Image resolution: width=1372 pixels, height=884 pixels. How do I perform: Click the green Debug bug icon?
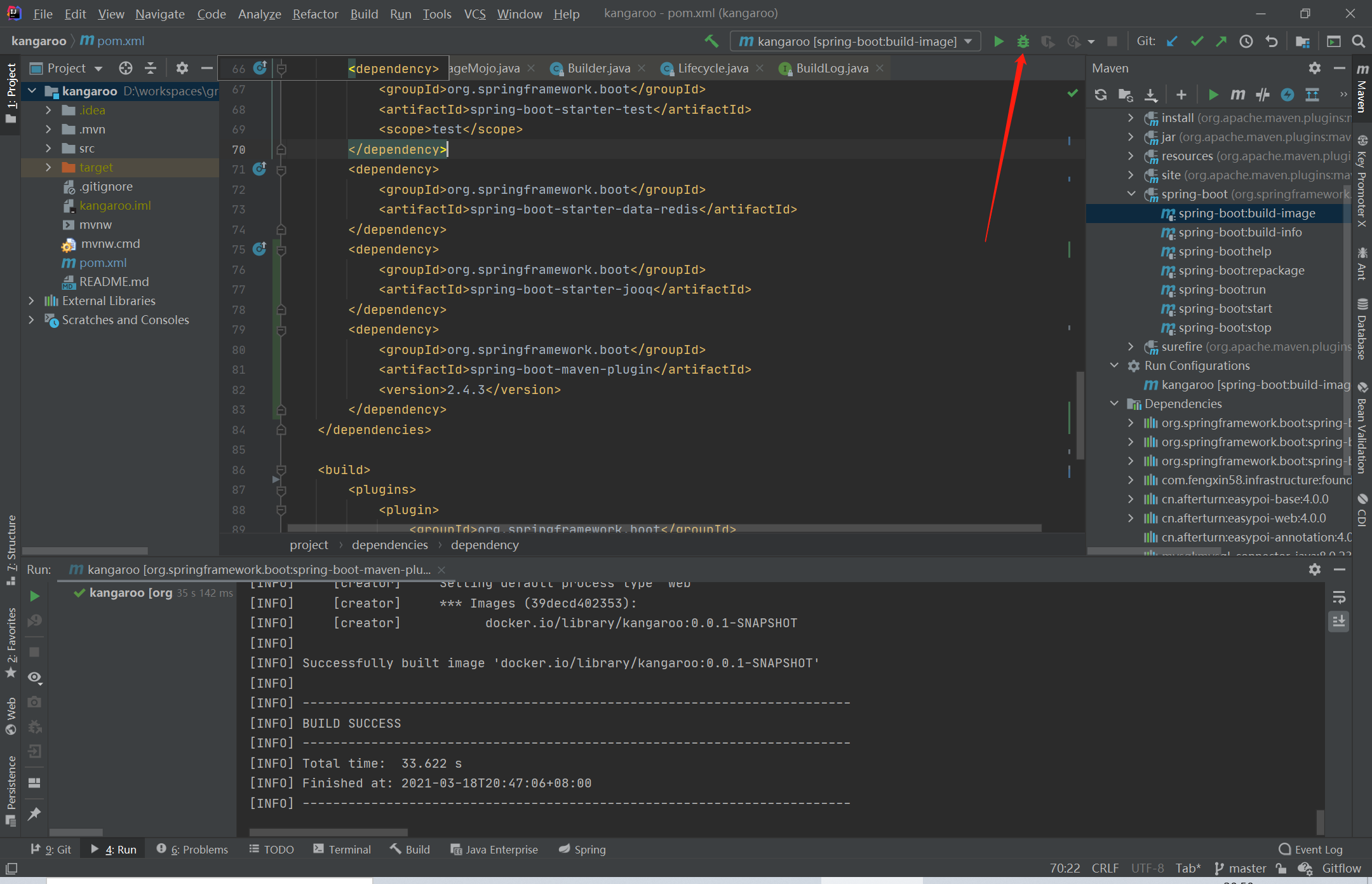point(1023,41)
